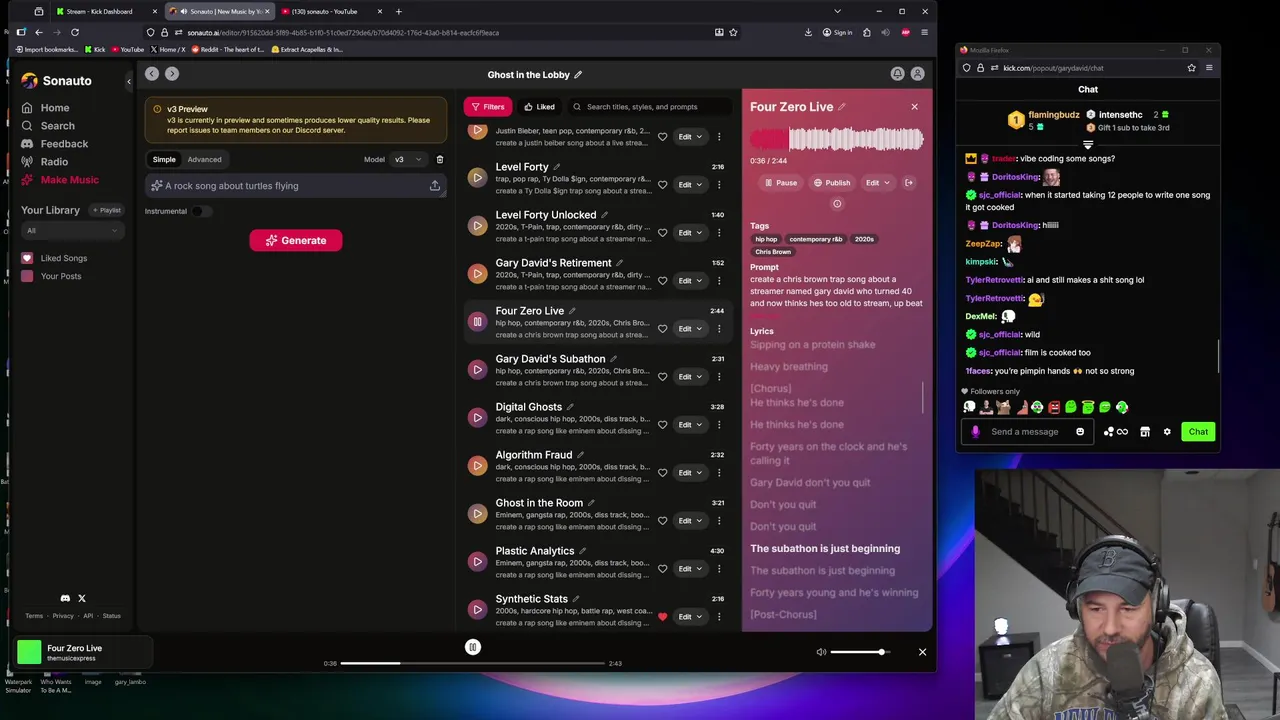The width and height of the screenshot is (1280, 720).
Task: Select the hip hop tag
Action: (766, 239)
